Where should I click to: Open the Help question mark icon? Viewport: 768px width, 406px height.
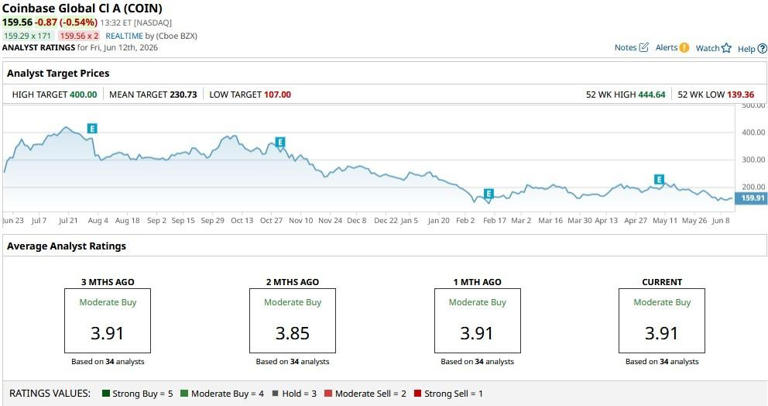click(x=762, y=48)
